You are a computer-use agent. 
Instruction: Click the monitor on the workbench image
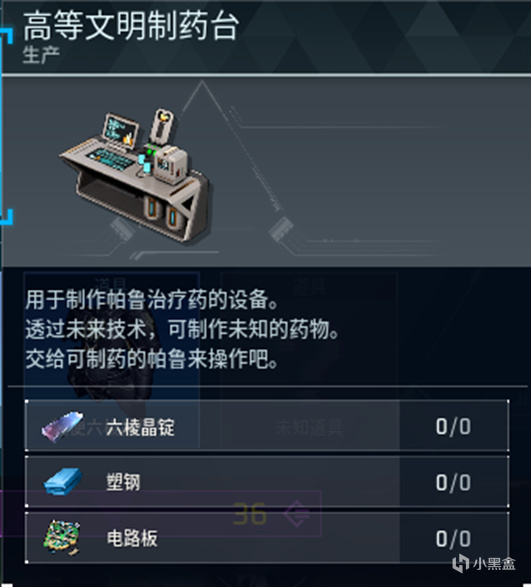[x=120, y=130]
